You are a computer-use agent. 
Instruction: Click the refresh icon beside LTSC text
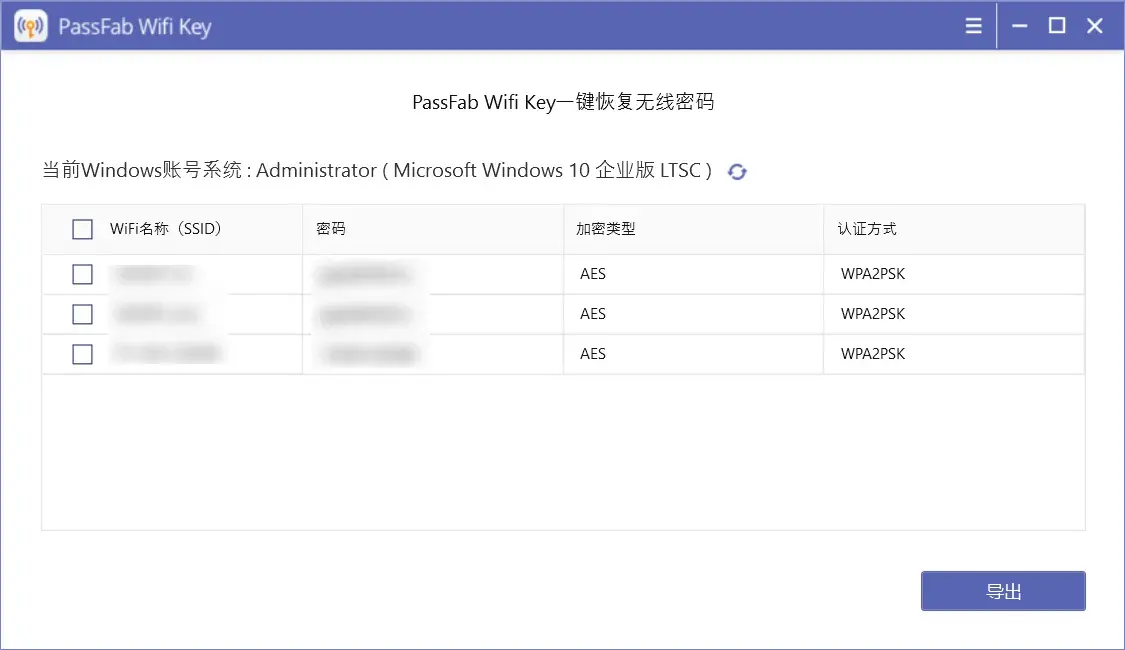pos(737,171)
